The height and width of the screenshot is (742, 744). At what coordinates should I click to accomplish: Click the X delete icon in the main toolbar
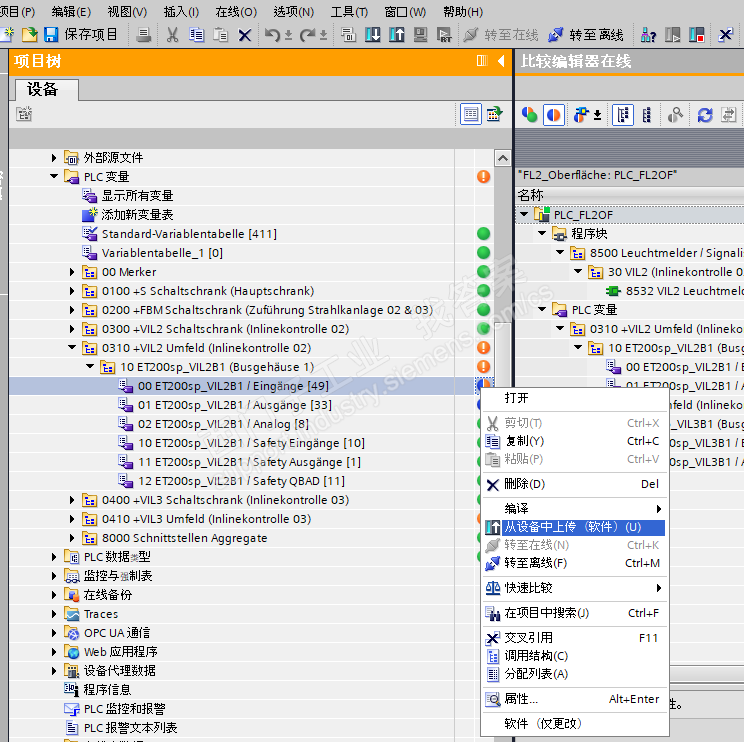tap(244, 35)
